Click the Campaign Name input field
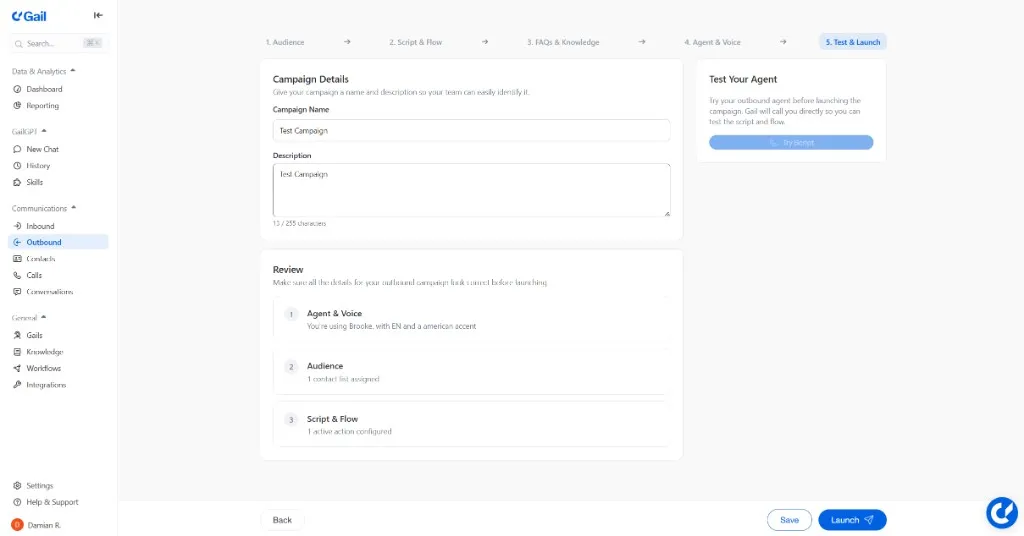 pyautogui.click(x=472, y=131)
